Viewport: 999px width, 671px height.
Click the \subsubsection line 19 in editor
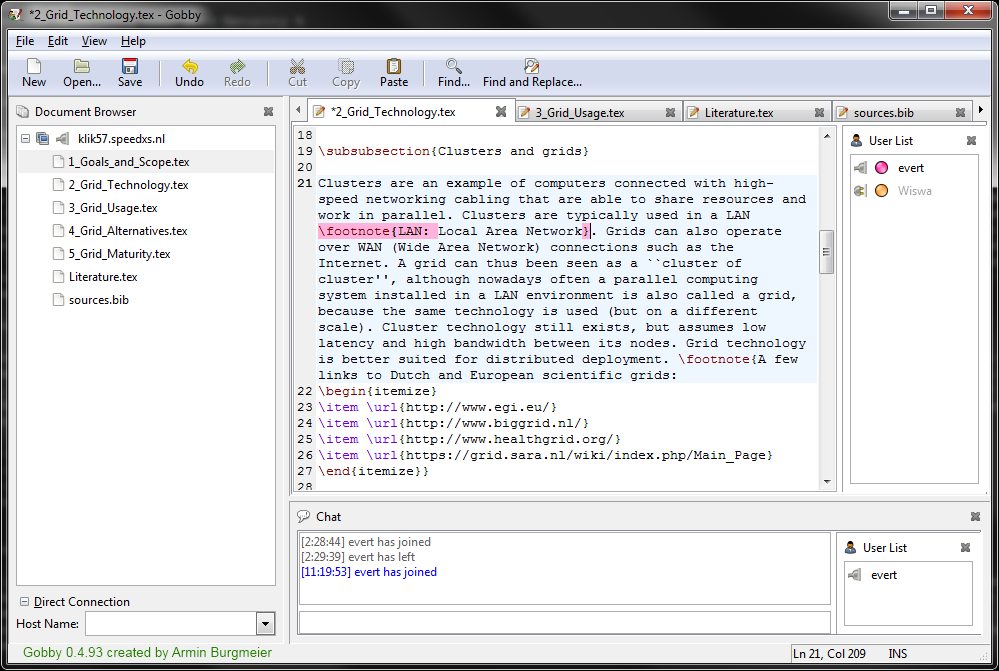[x=453, y=151]
